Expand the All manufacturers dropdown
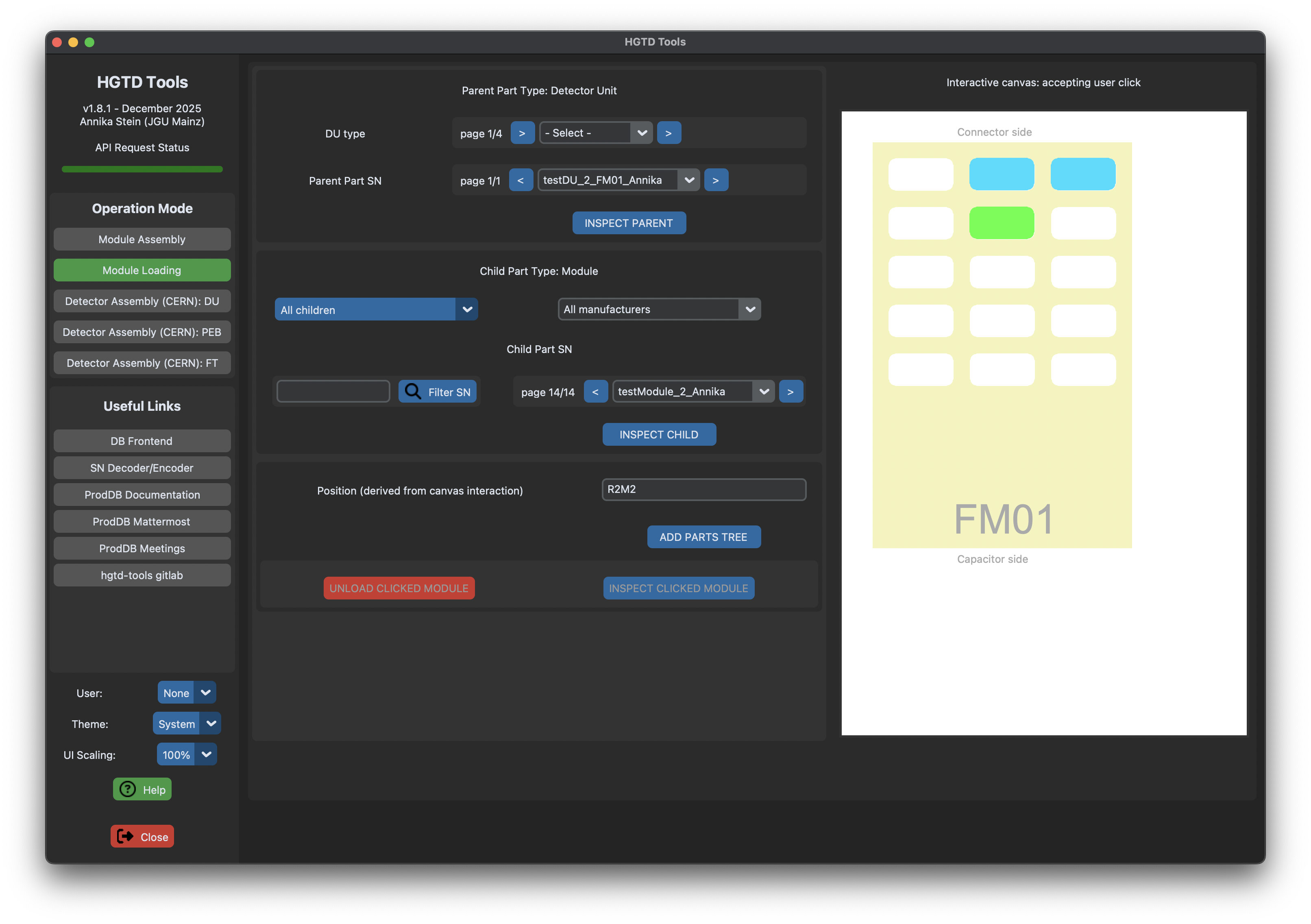 pyautogui.click(x=659, y=309)
